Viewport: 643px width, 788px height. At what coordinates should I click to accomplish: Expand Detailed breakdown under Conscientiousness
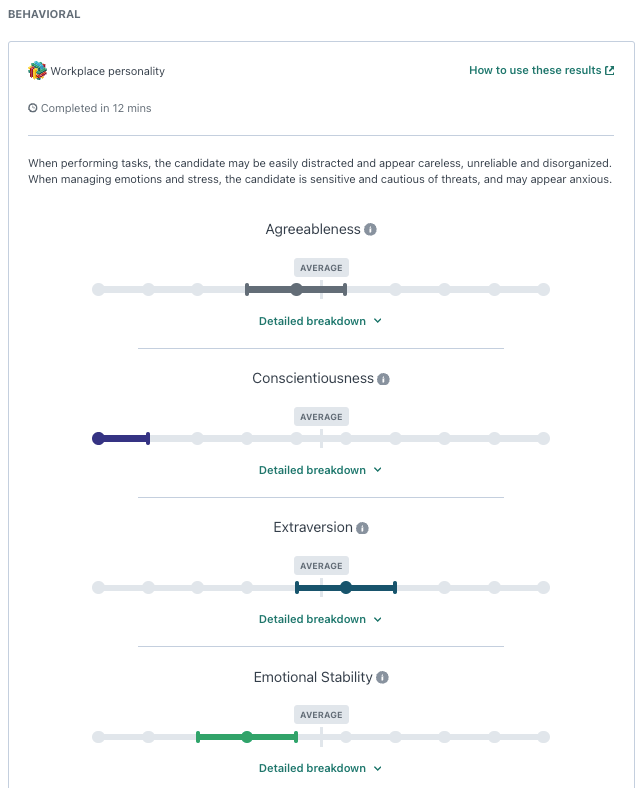coord(320,470)
